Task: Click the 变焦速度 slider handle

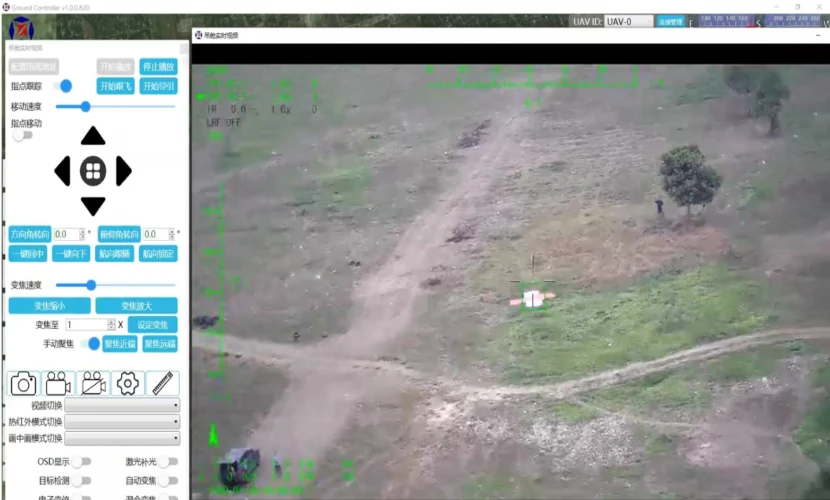Action: click(x=91, y=285)
